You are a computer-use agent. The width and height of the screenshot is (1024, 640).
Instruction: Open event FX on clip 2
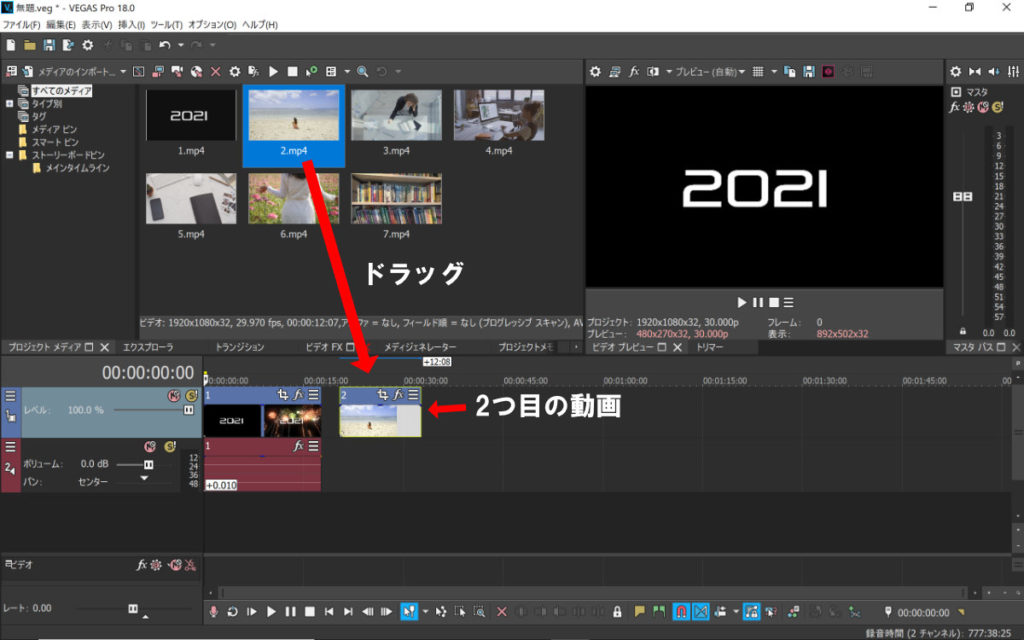(x=397, y=396)
